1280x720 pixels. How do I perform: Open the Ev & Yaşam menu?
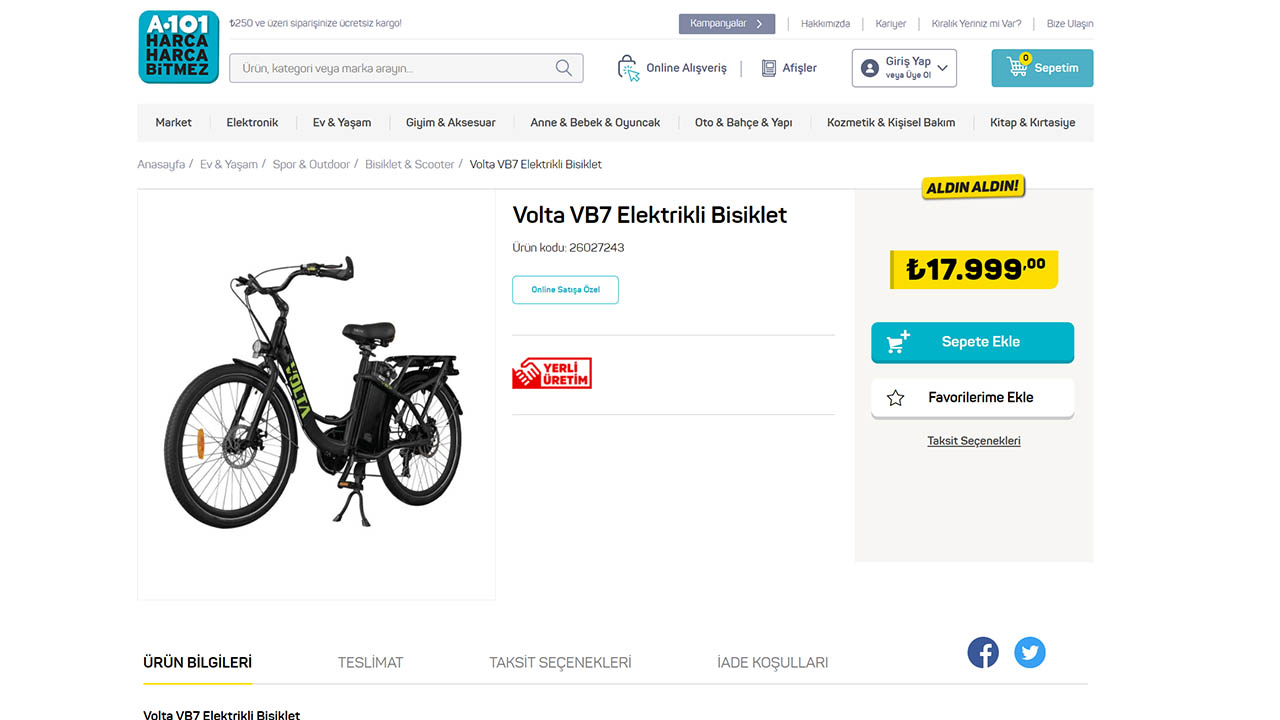pos(342,123)
